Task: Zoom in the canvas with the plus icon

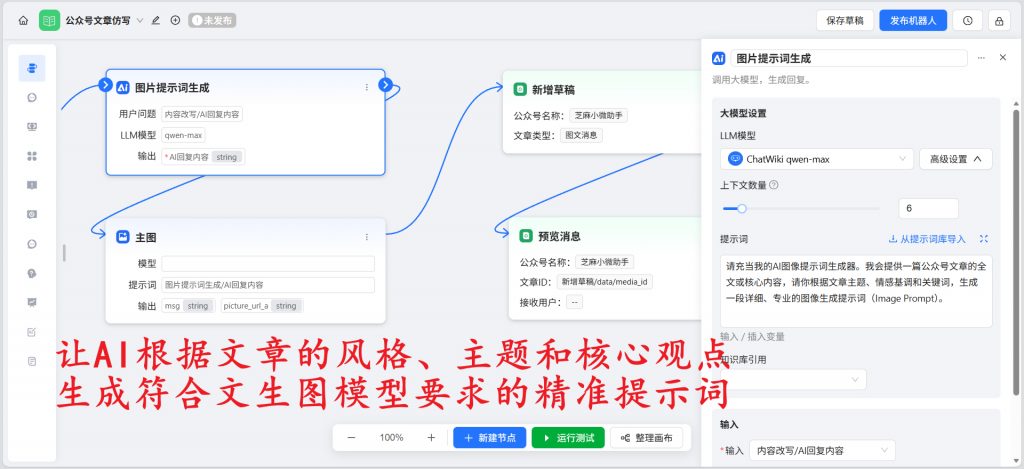Action: click(431, 438)
